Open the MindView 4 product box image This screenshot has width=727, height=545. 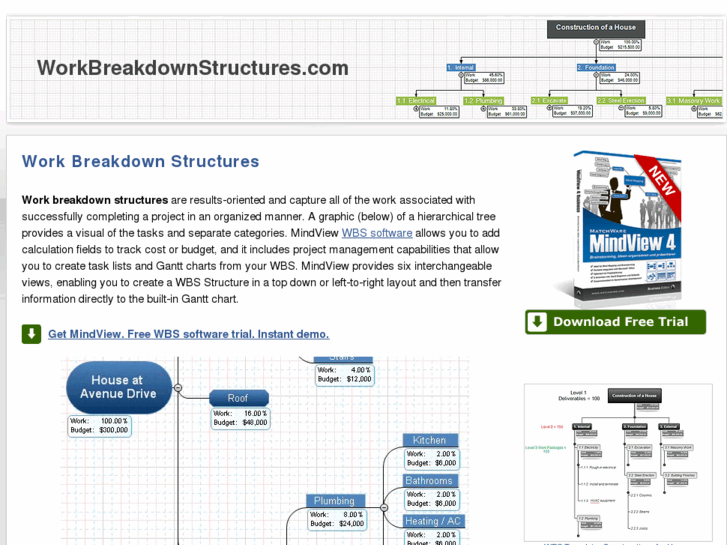point(626,228)
